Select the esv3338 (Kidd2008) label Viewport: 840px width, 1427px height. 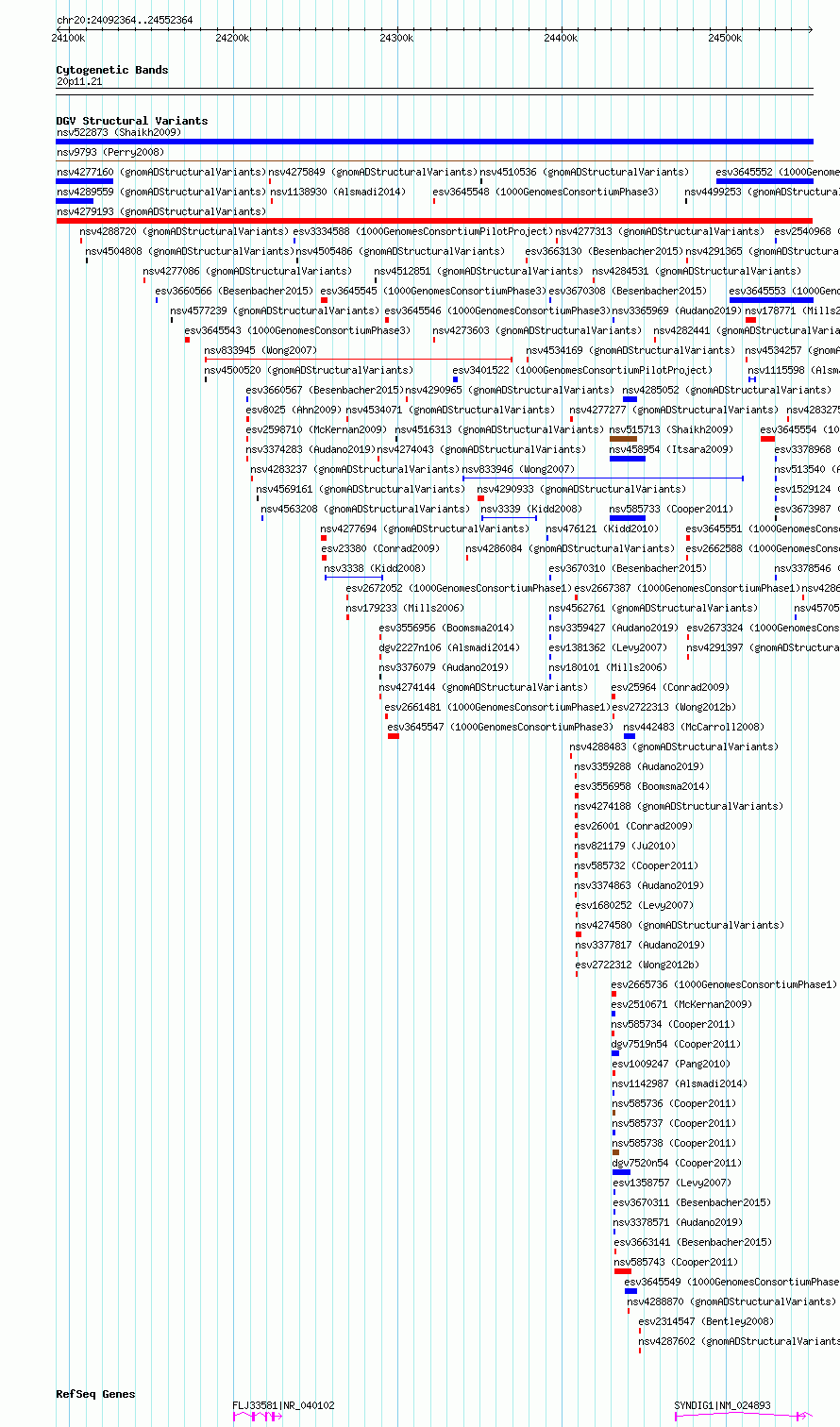[375, 568]
